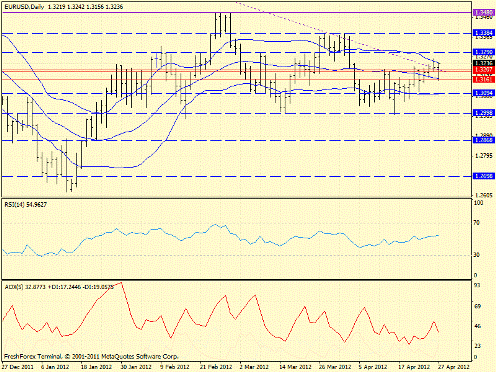Click the 17 Apr 2012 date label
Image resolution: width=496 pixels, height=372 pixels.
click(x=415, y=367)
